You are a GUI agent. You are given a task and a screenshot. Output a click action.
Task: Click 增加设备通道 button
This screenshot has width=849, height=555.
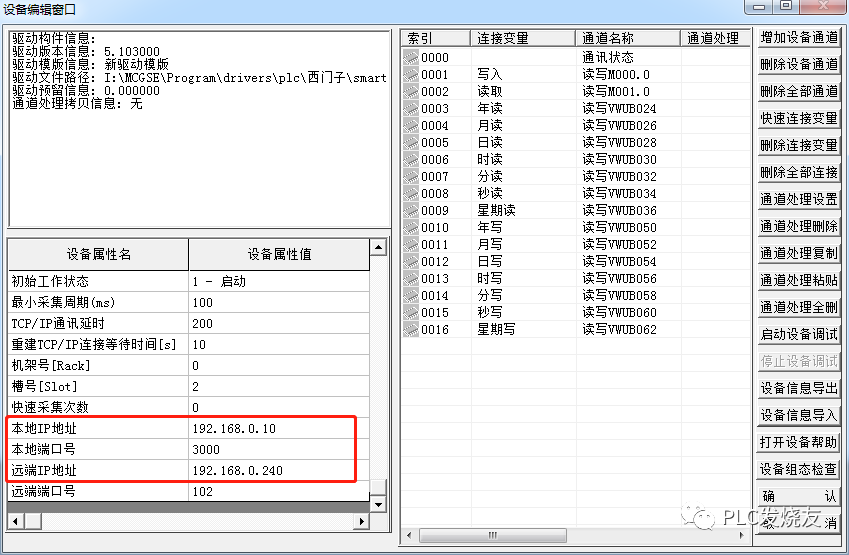[799, 37]
